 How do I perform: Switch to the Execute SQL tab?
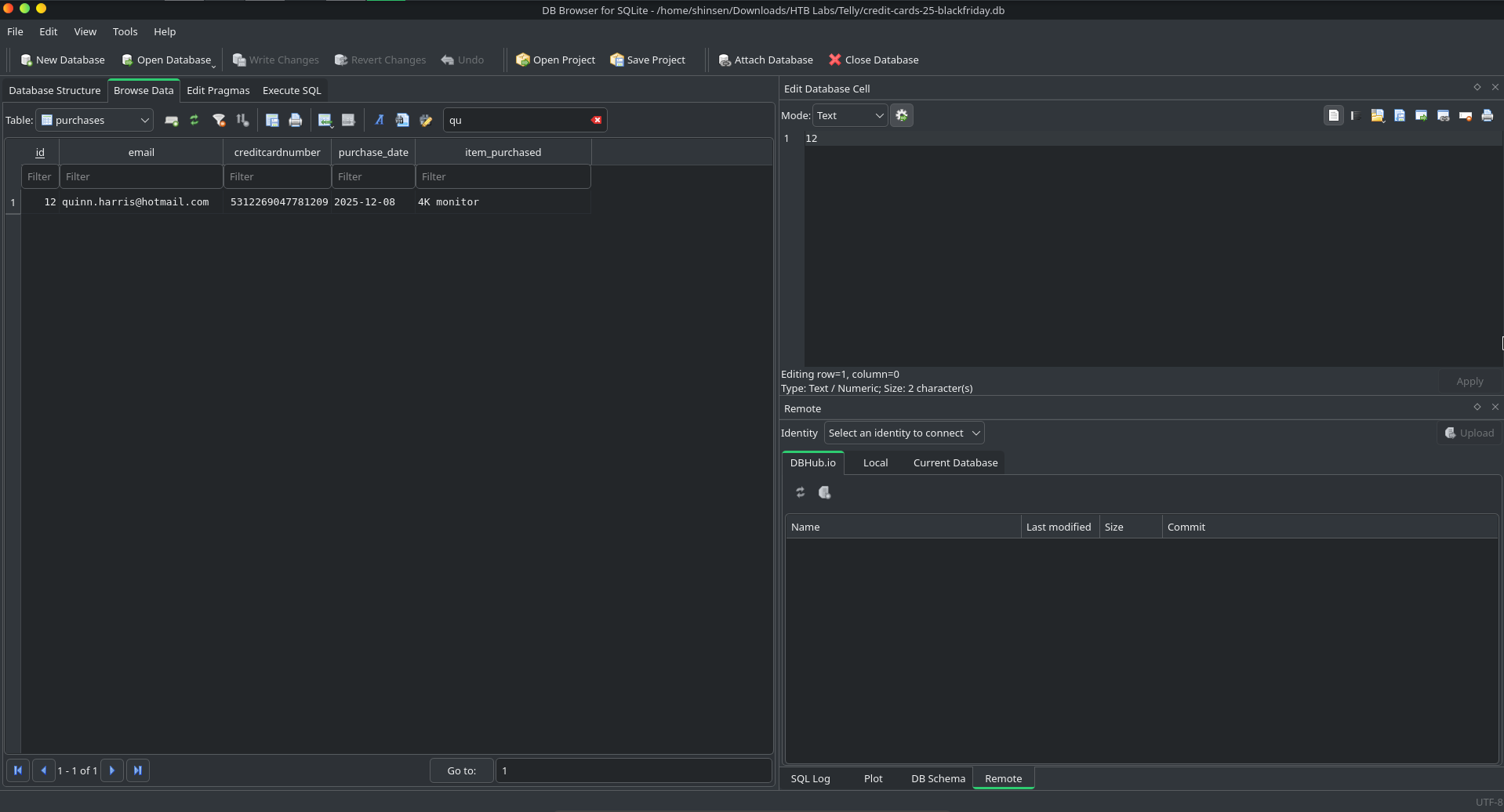tap(291, 90)
